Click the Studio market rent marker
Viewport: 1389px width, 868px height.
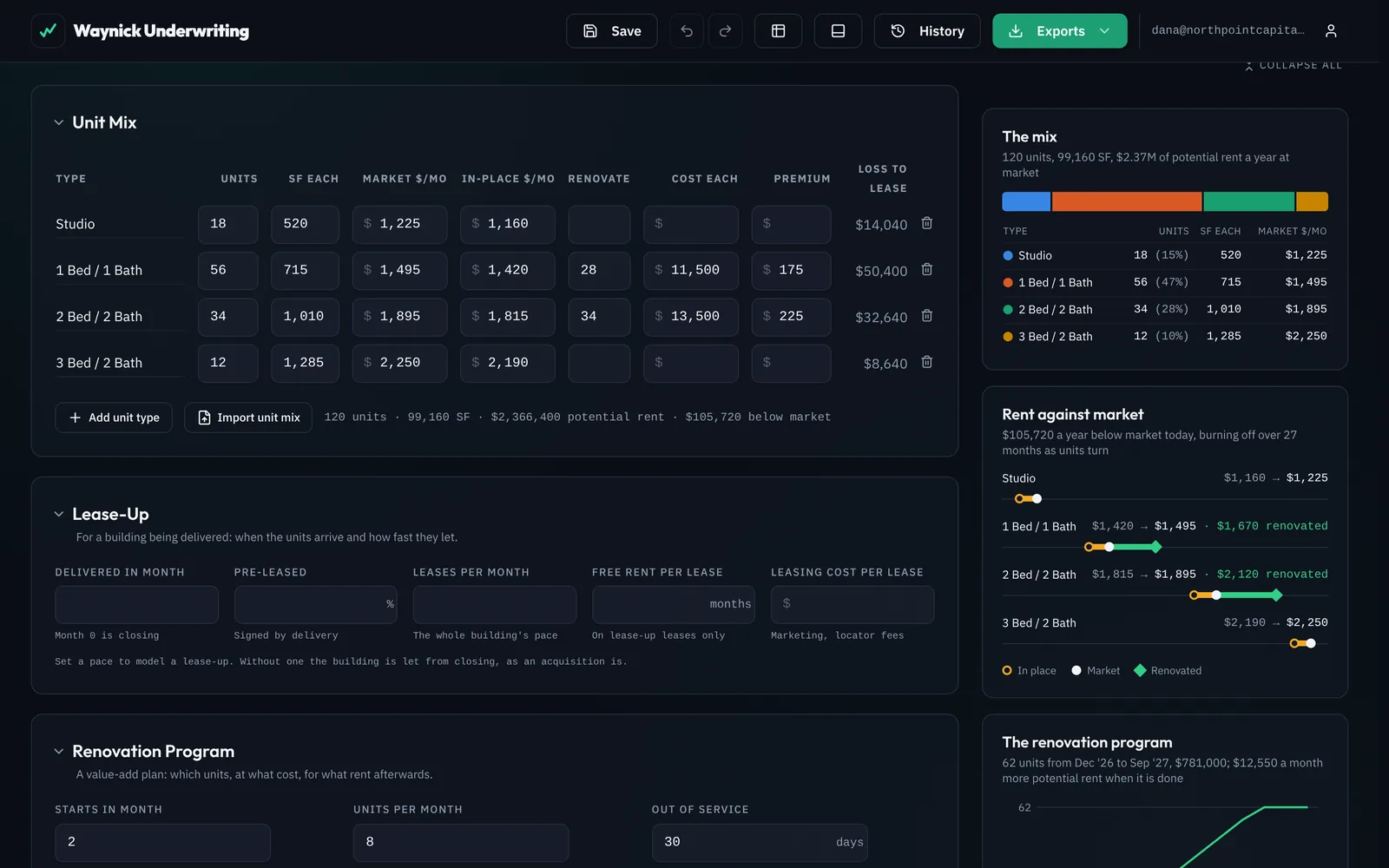coord(1037,498)
